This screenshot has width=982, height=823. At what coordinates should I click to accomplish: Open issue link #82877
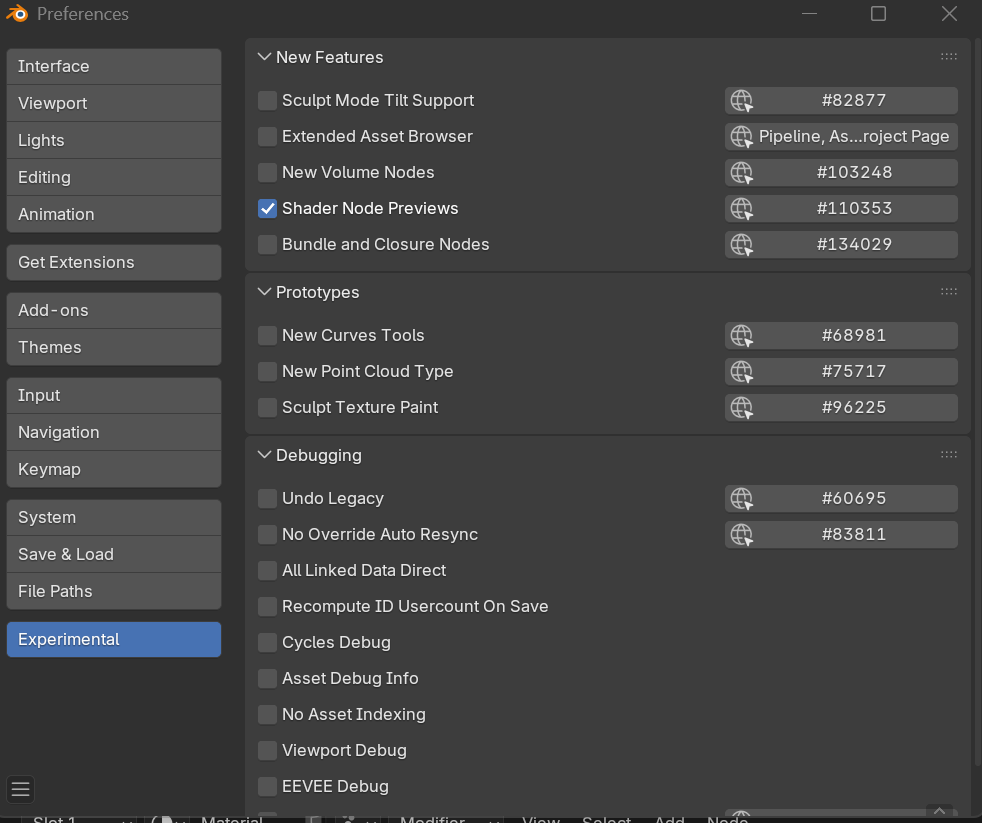pyautogui.click(x=841, y=100)
